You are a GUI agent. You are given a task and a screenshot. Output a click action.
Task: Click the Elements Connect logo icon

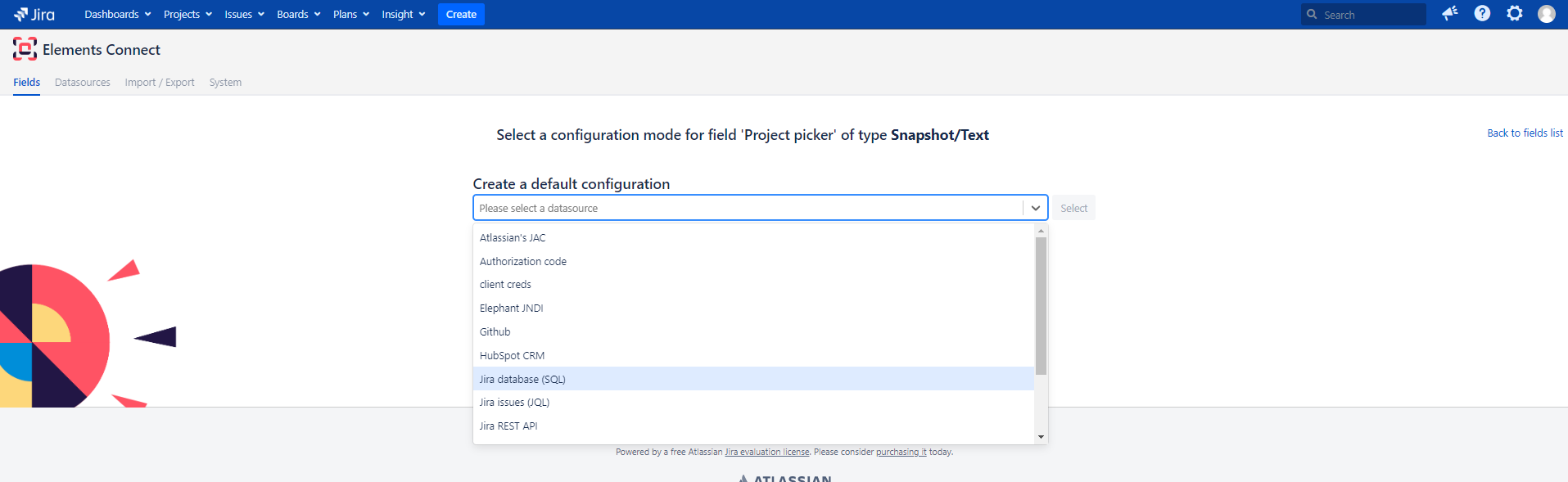click(x=25, y=49)
